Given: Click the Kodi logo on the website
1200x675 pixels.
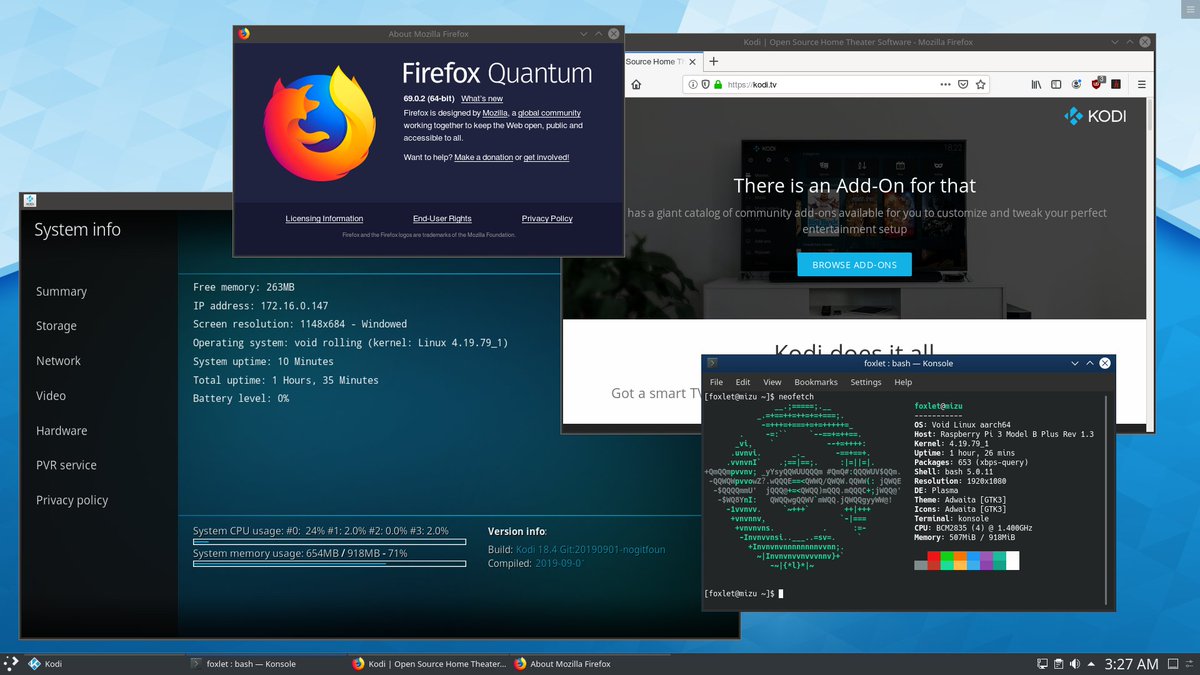Looking at the screenshot, I should 1095,116.
